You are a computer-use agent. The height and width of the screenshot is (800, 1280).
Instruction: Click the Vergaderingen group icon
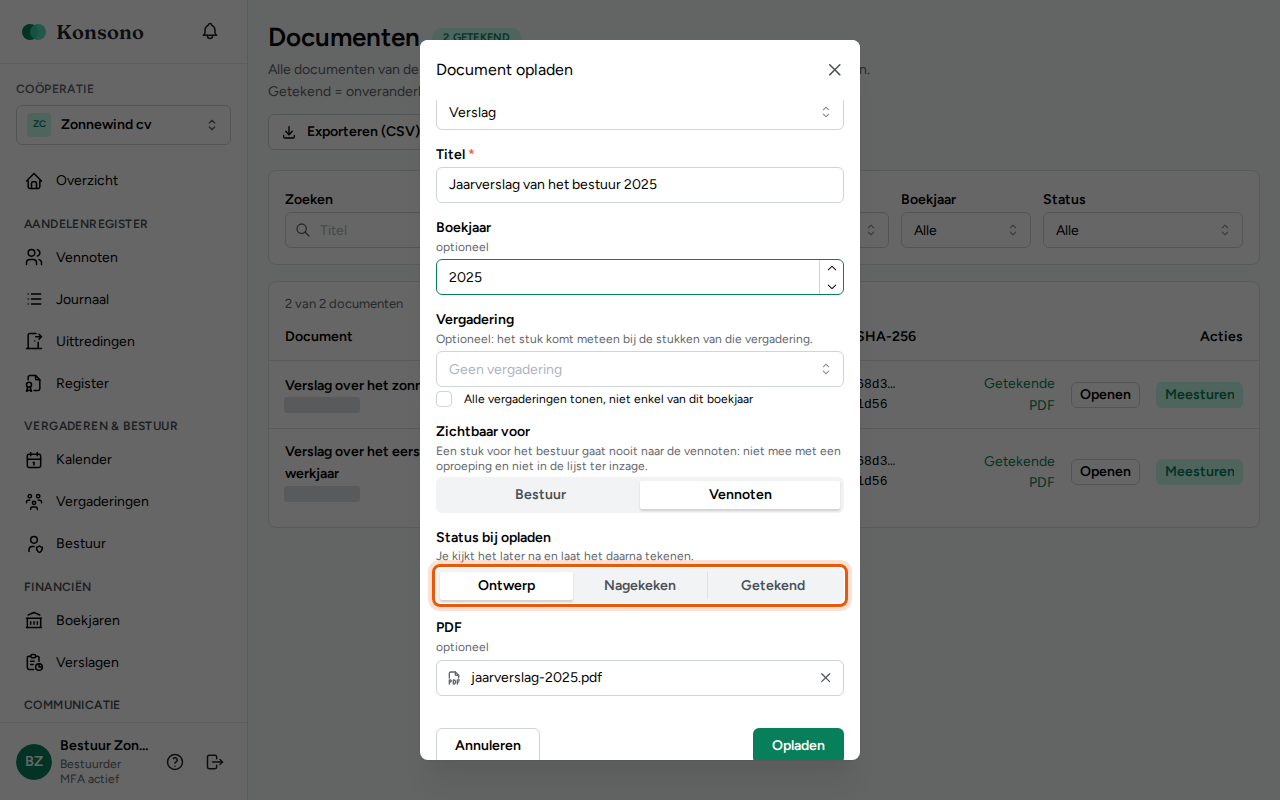[x=34, y=502]
